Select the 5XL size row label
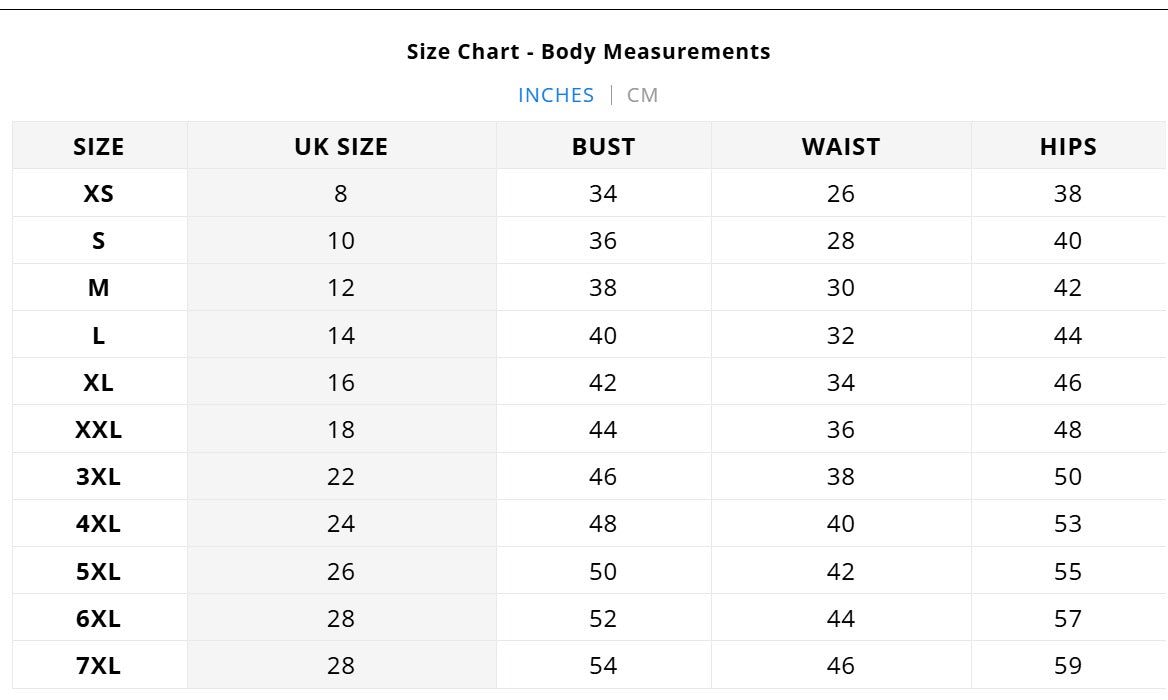Image resolution: width=1168 pixels, height=700 pixels. [x=98, y=571]
